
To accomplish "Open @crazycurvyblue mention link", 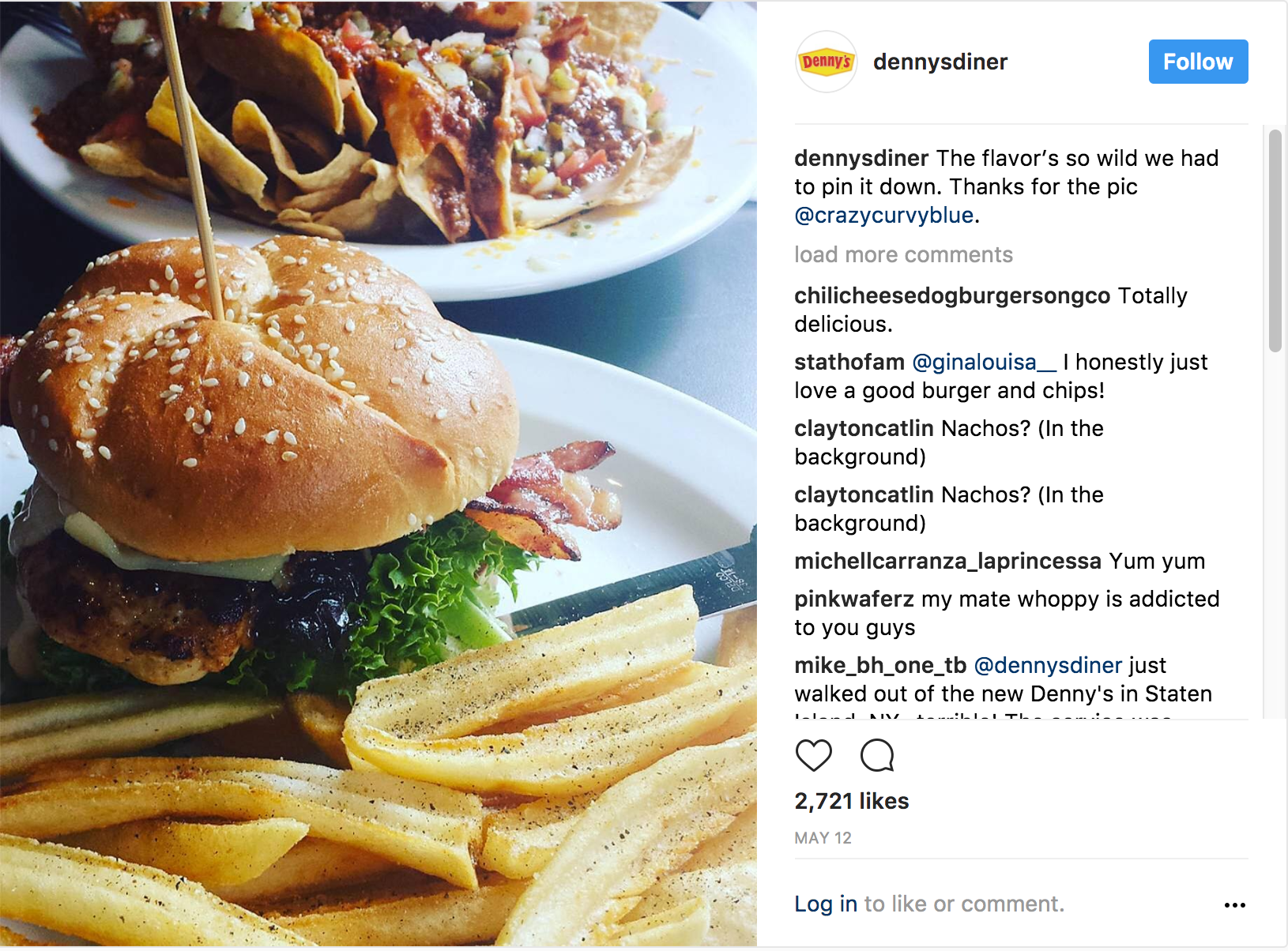I will pyautogui.click(x=883, y=215).
